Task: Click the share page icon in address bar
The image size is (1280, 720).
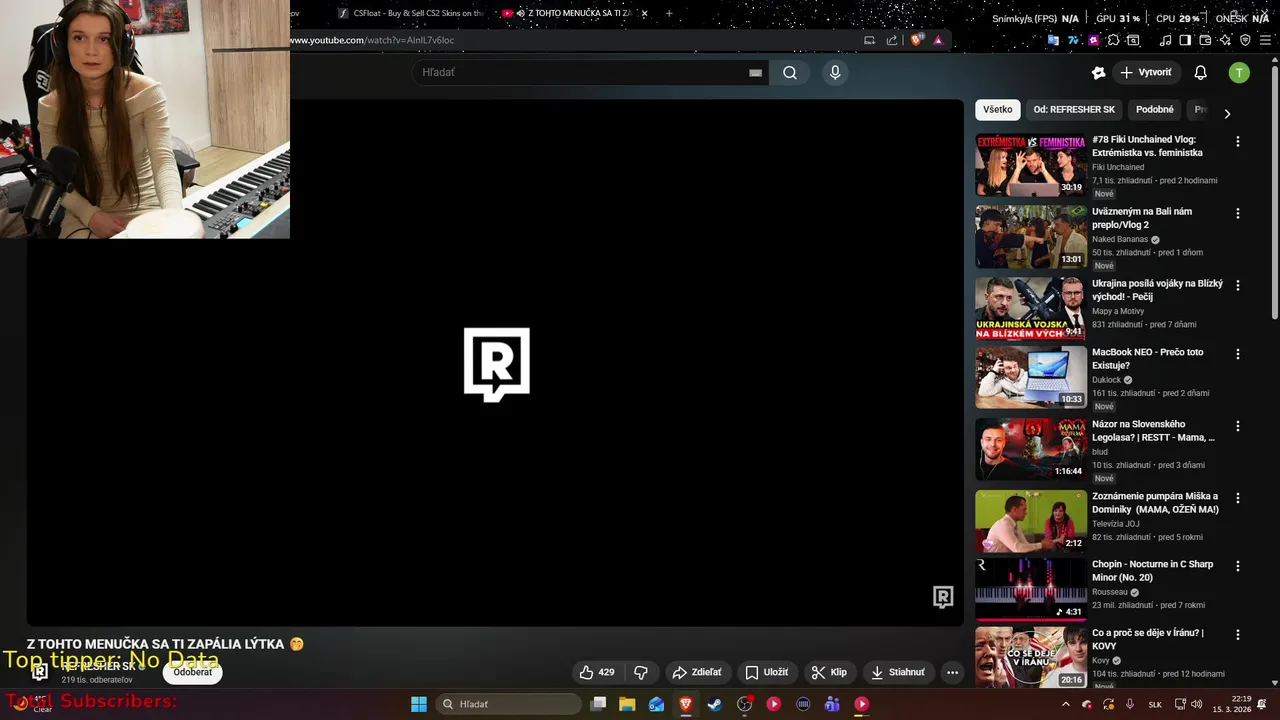Action: click(892, 40)
